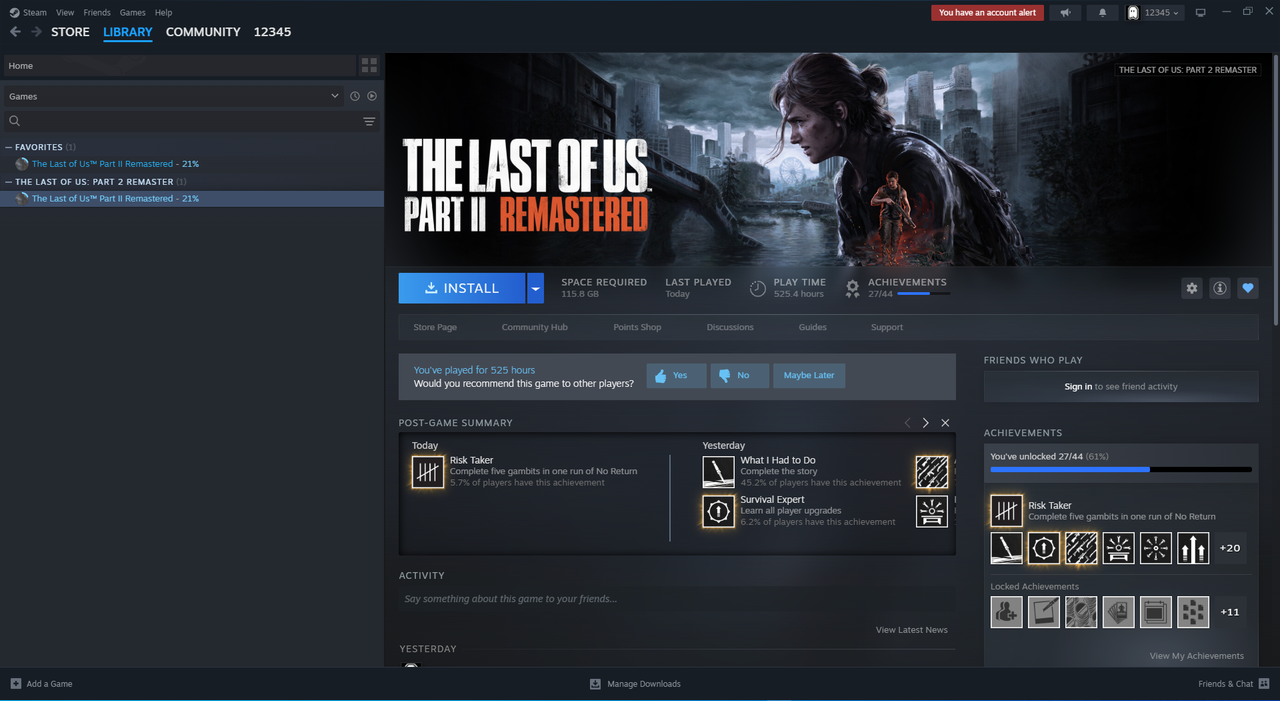Open the 12345 account dropdown
Screen dimensions: 1280x701
pyautogui.click(x=1153, y=13)
